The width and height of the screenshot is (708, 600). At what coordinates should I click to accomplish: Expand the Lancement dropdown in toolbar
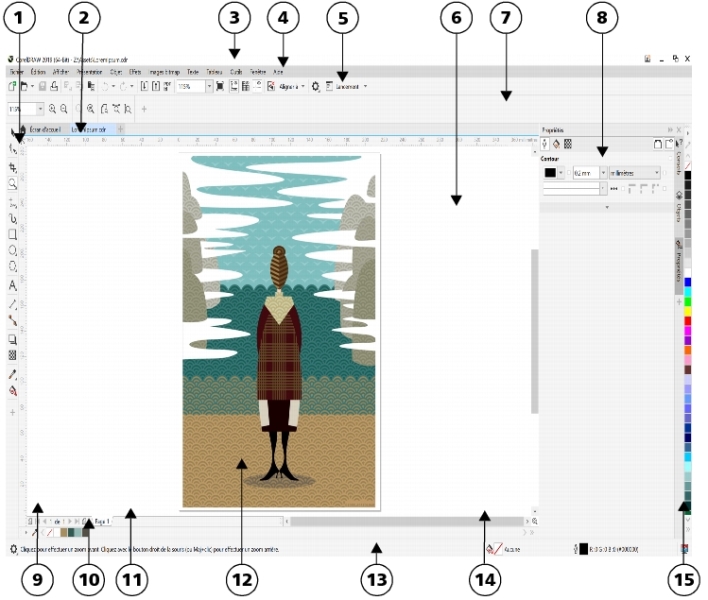tap(365, 87)
